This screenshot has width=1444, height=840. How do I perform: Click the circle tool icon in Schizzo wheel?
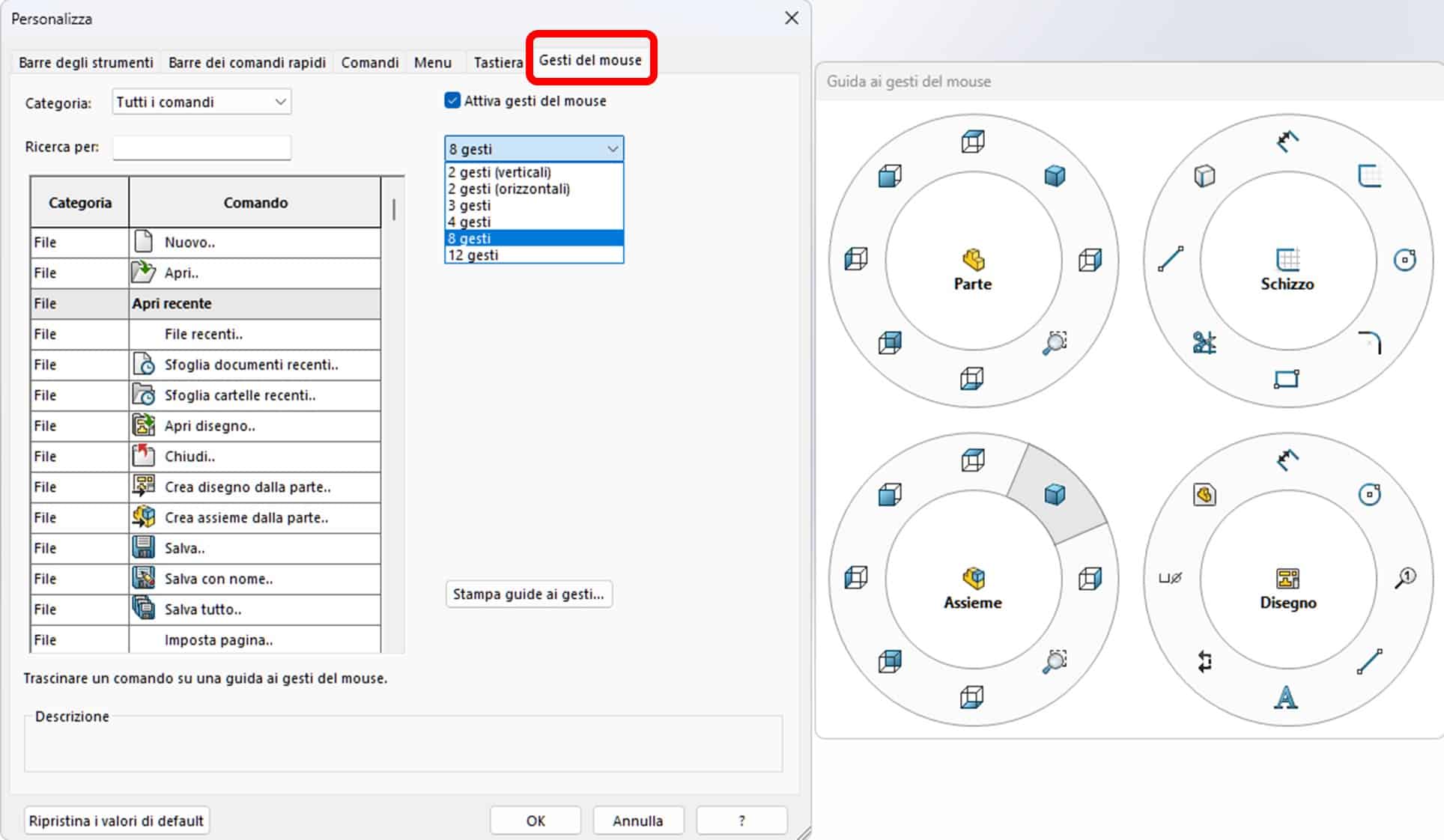pyautogui.click(x=1404, y=260)
